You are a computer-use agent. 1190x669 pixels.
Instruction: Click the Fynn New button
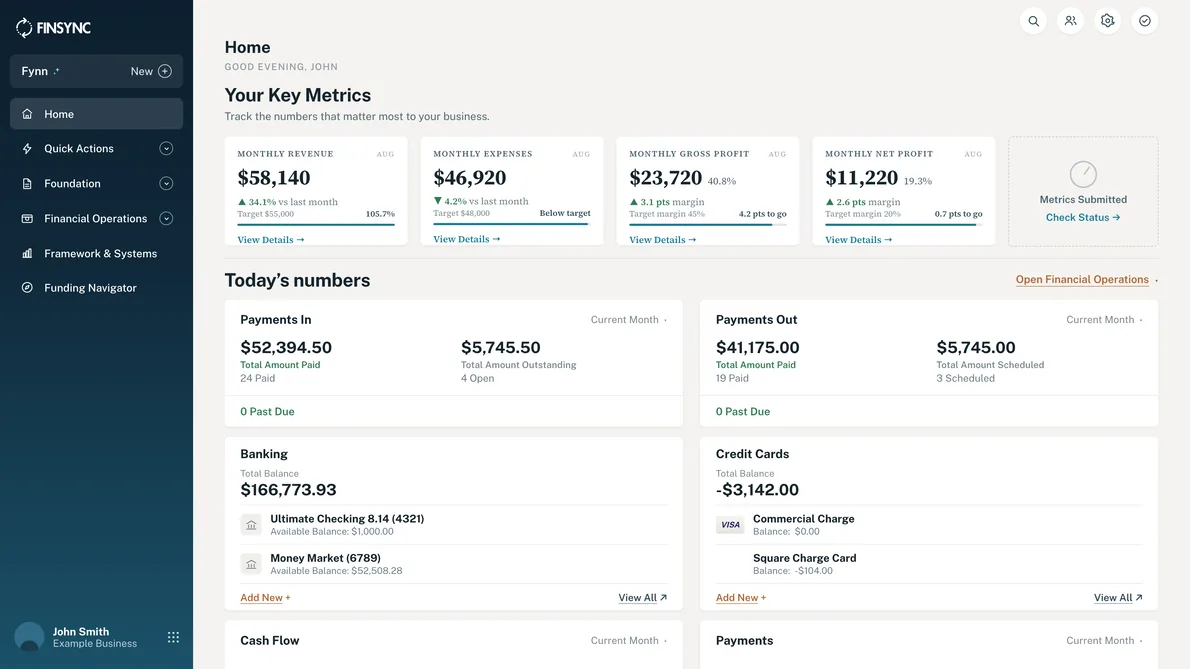(x=151, y=71)
